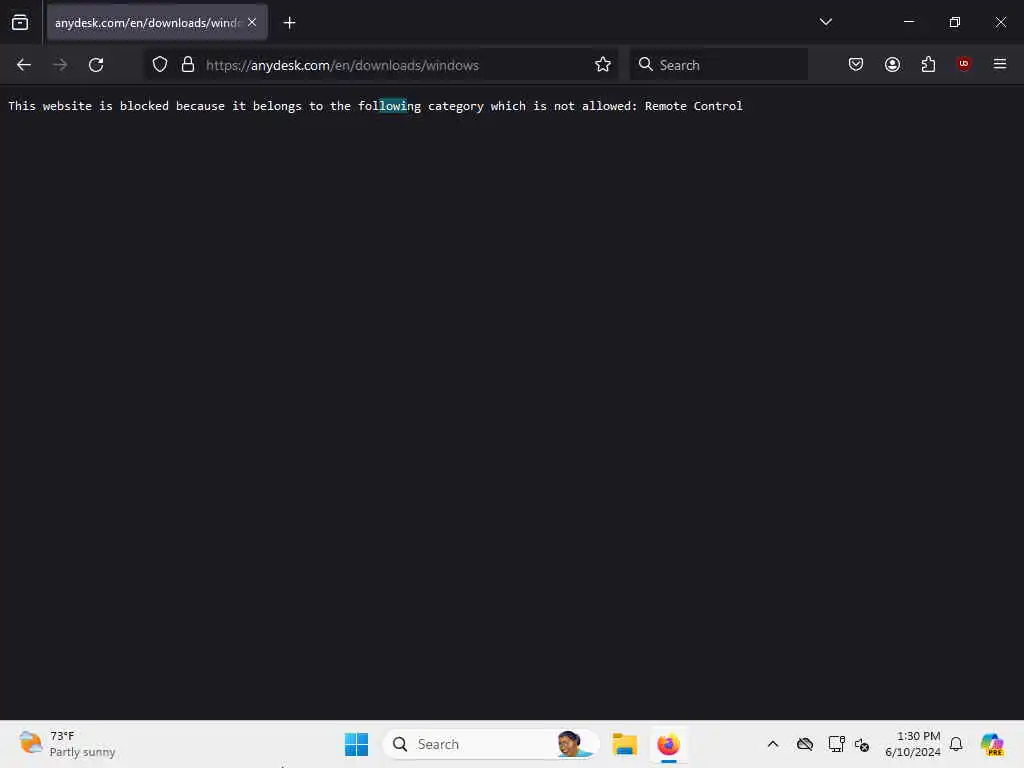Screen dimensions: 1024x768
Task: Click the word 'blocked' in the message
Action: 144,106
